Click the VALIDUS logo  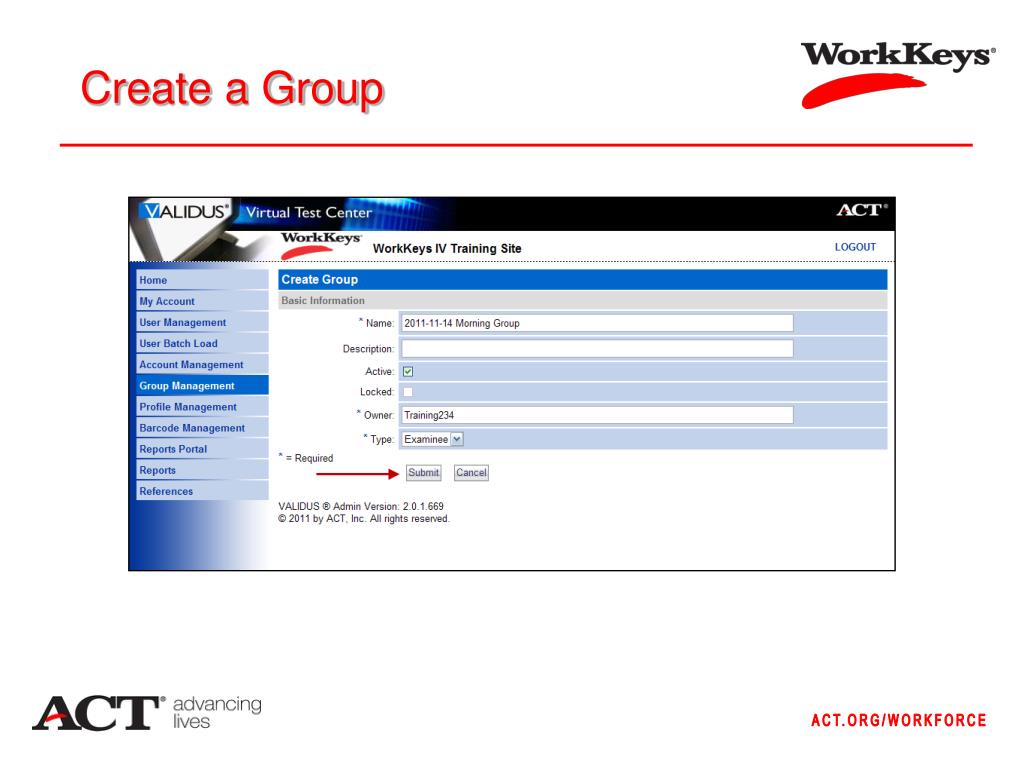185,212
